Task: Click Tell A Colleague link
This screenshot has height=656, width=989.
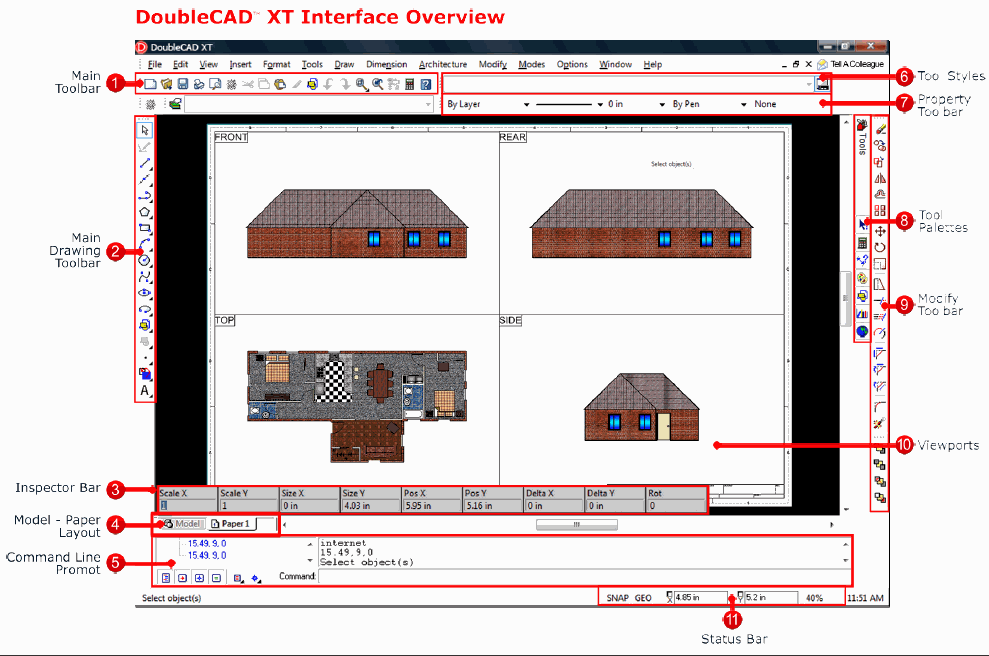Action: coord(851,64)
